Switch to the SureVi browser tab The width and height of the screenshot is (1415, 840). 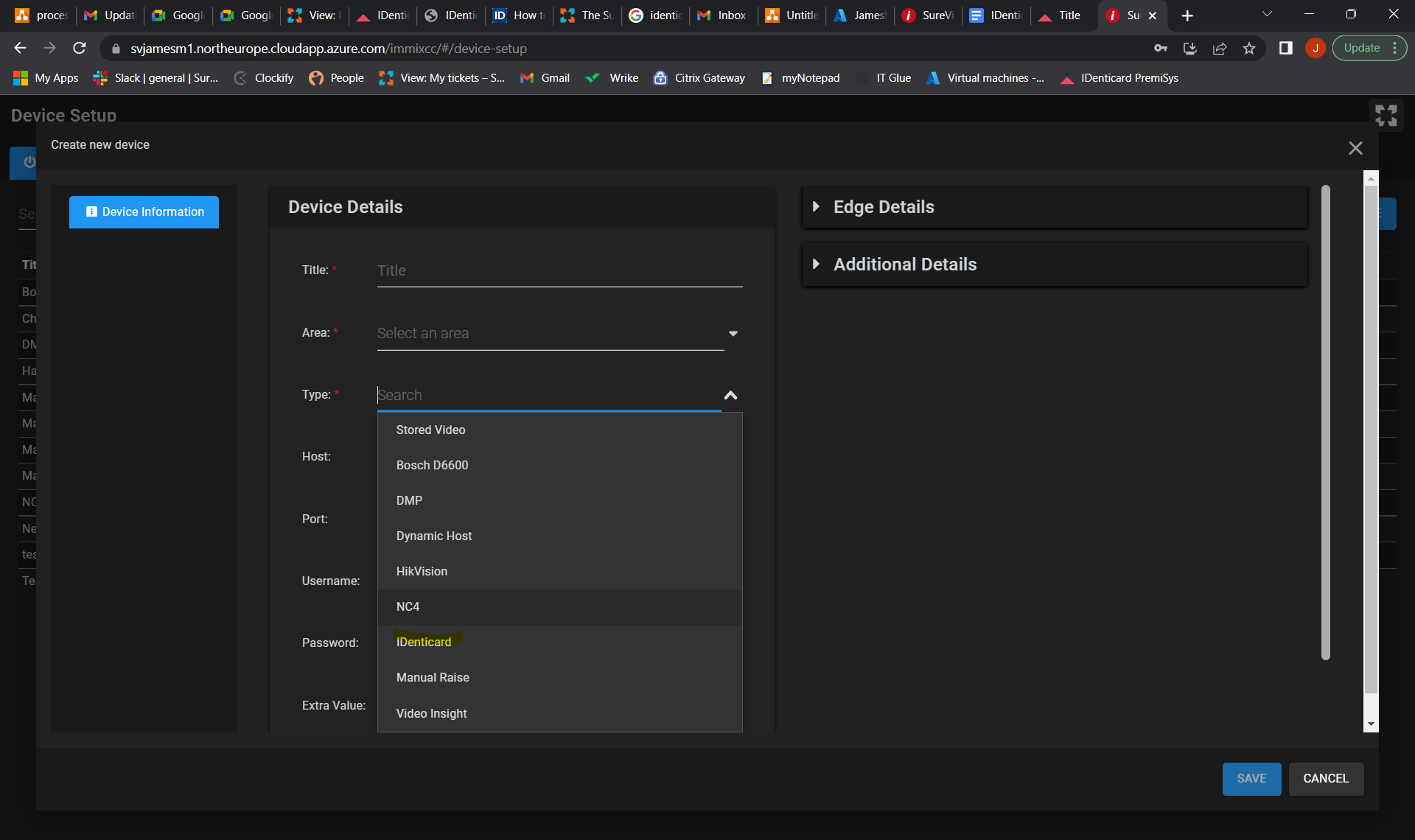coord(929,15)
